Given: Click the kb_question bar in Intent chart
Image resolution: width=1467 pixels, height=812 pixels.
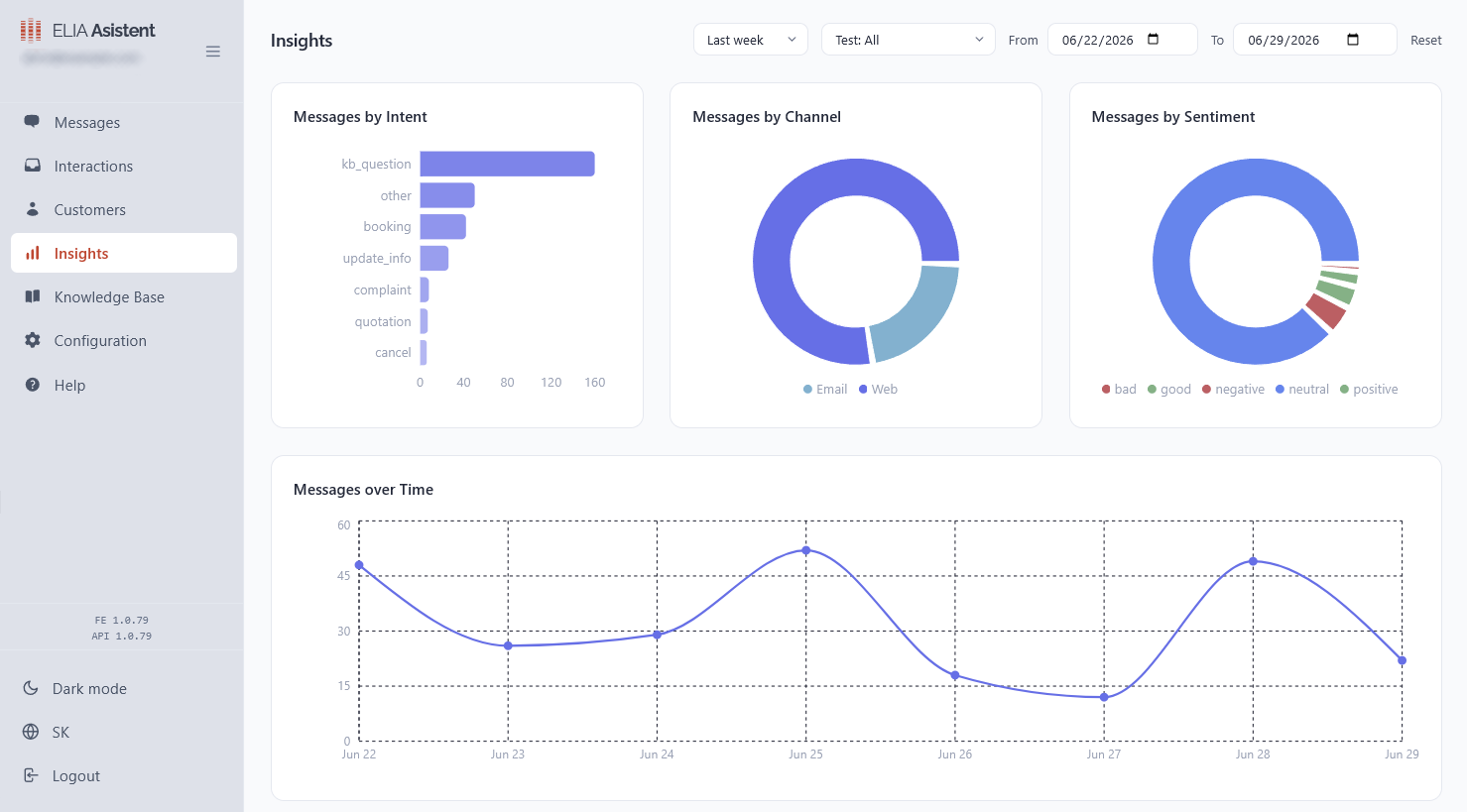Looking at the screenshot, I should click(x=507, y=164).
